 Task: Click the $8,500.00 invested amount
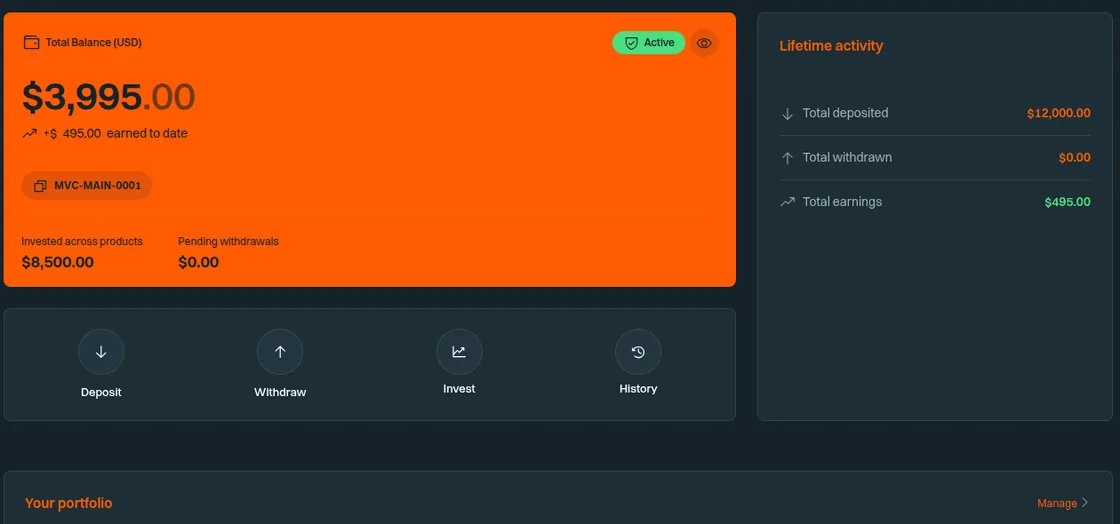(58, 262)
